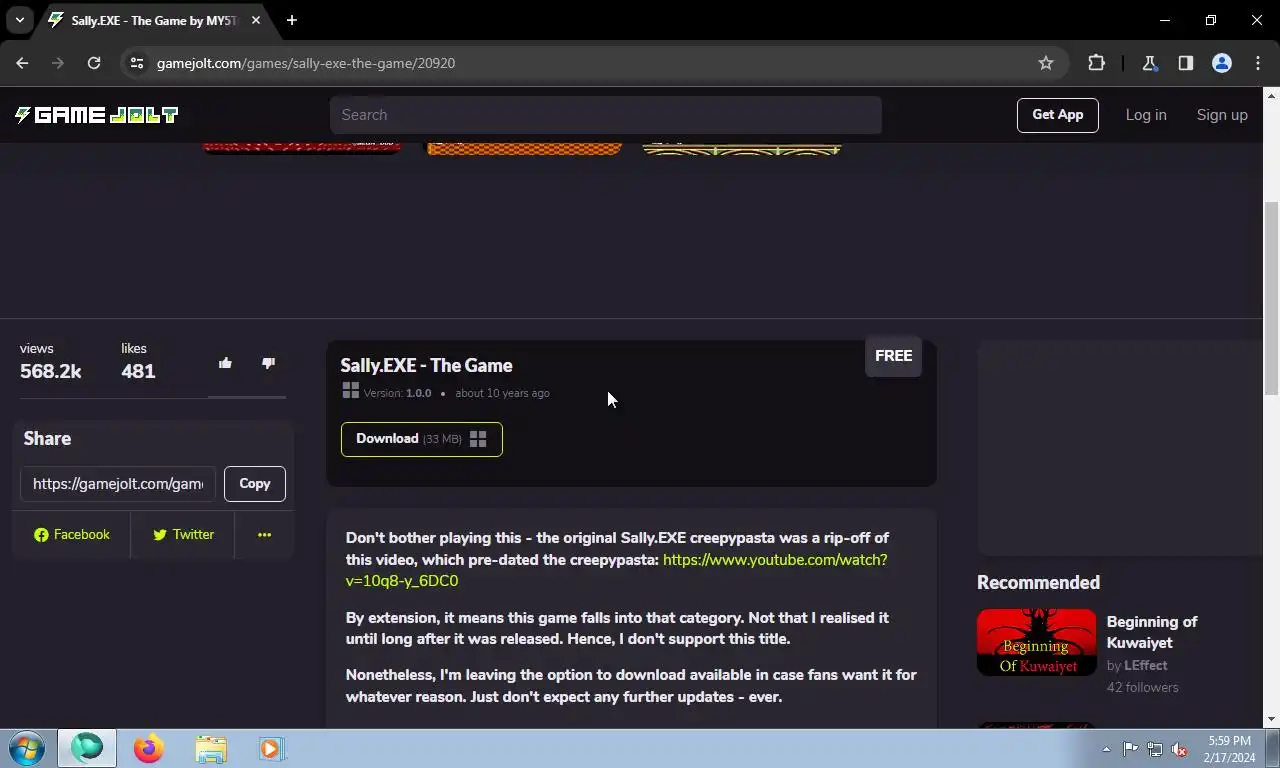Open Beginning of Kuwaiyet thumbnail
The width and height of the screenshot is (1280, 768).
point(1037,642)
